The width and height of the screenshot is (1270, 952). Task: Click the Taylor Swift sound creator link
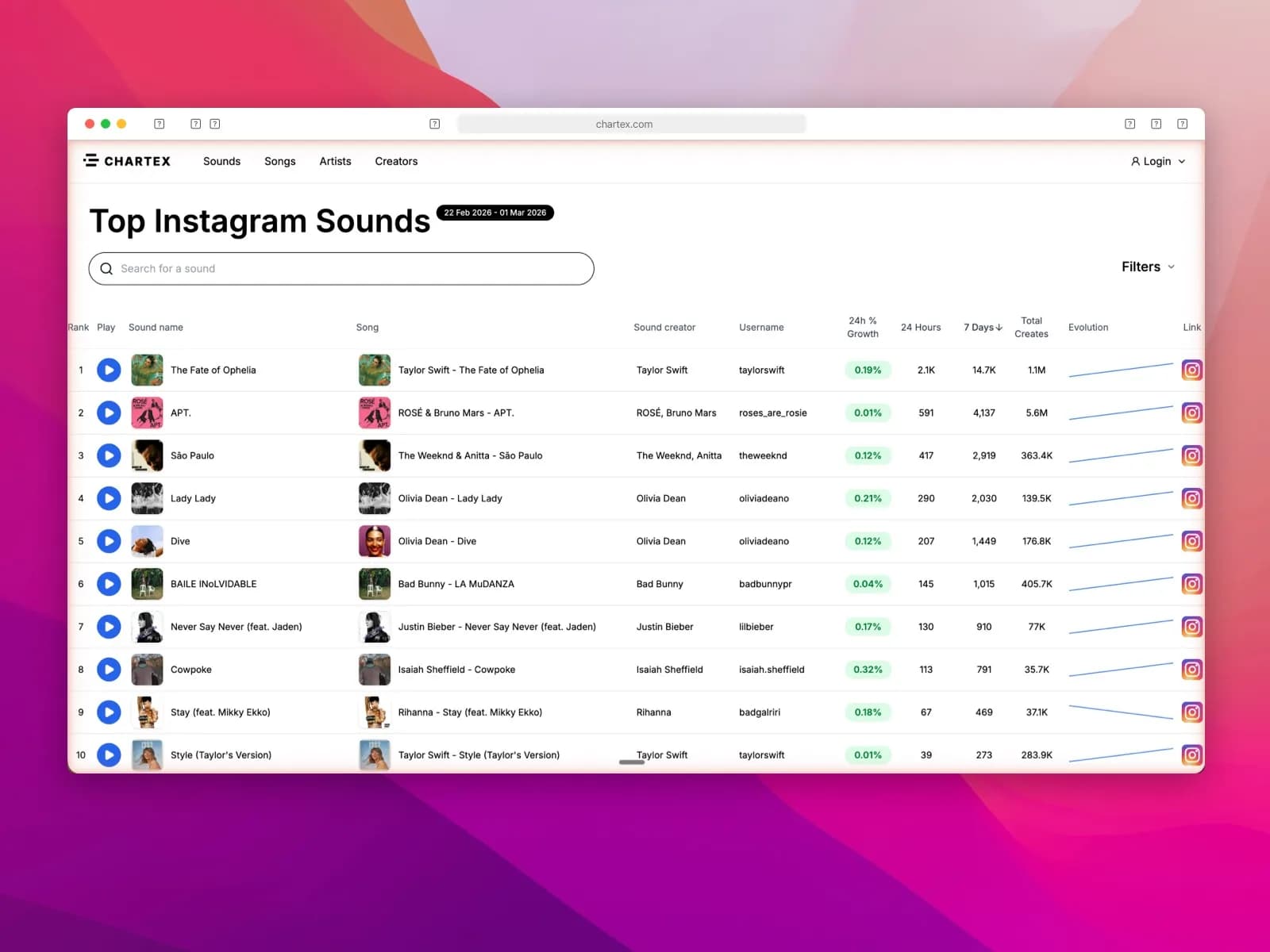[662, 370]
